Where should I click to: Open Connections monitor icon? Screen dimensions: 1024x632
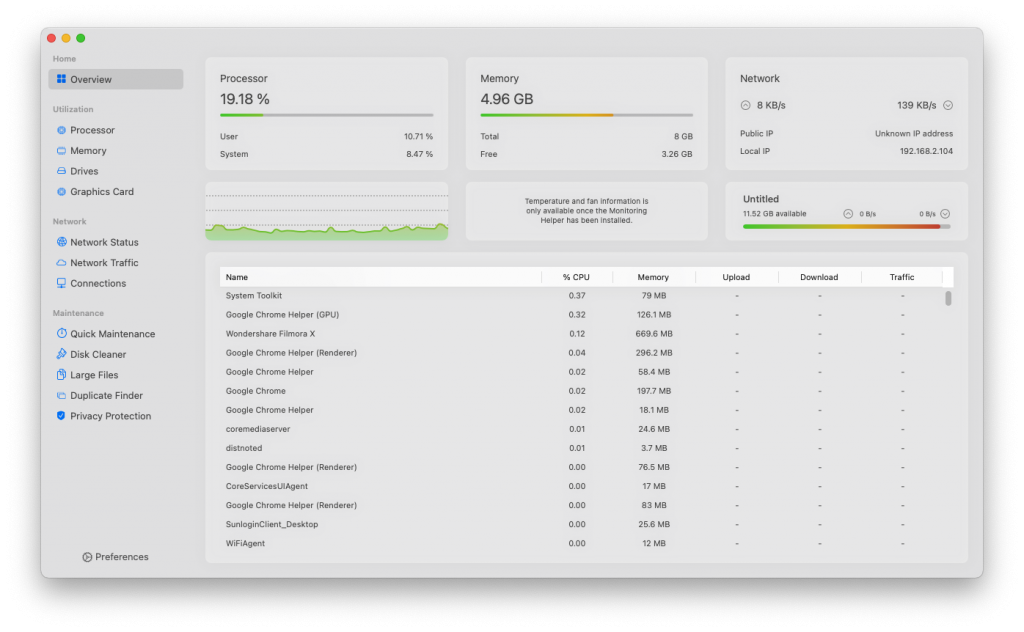tap(61, 283)
